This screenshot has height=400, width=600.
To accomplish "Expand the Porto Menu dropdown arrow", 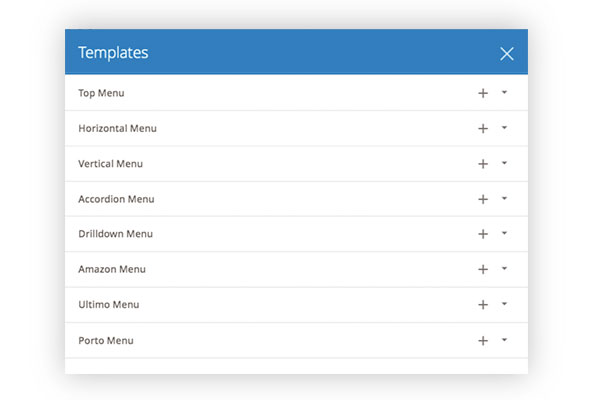I will tap(505, 340).
